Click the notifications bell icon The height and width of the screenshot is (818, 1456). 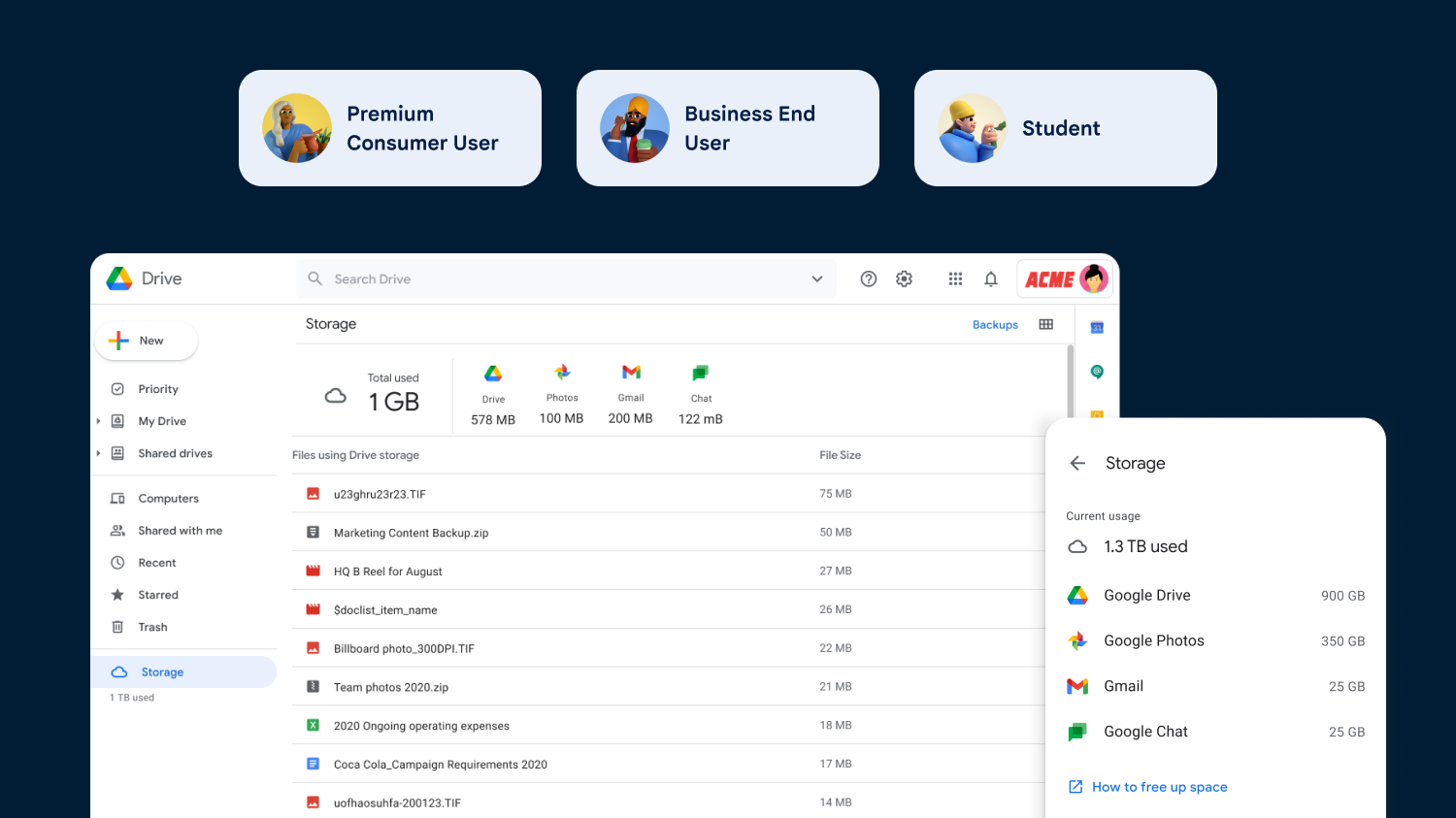pyautogui.click(x=990, y=279)
